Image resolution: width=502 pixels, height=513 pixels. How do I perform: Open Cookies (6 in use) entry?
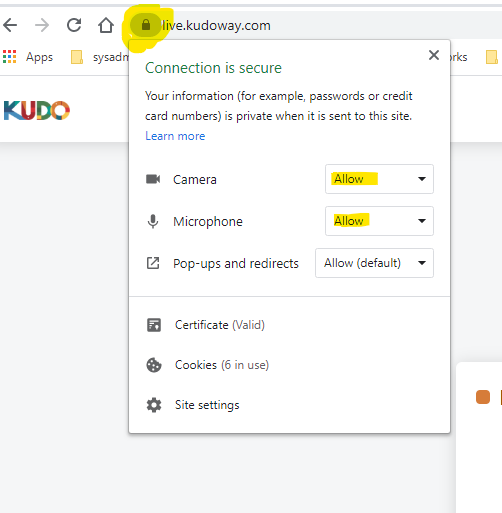tap(222, 365)
